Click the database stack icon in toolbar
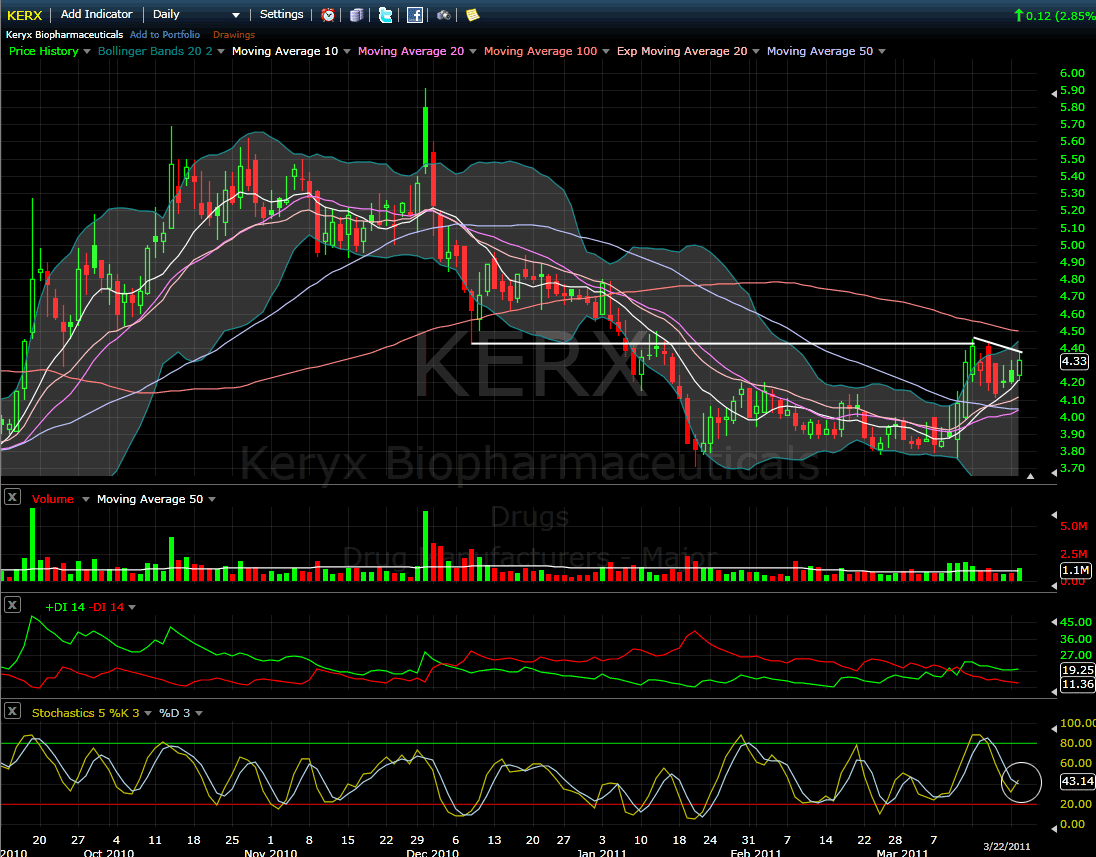 pos(356,15)
